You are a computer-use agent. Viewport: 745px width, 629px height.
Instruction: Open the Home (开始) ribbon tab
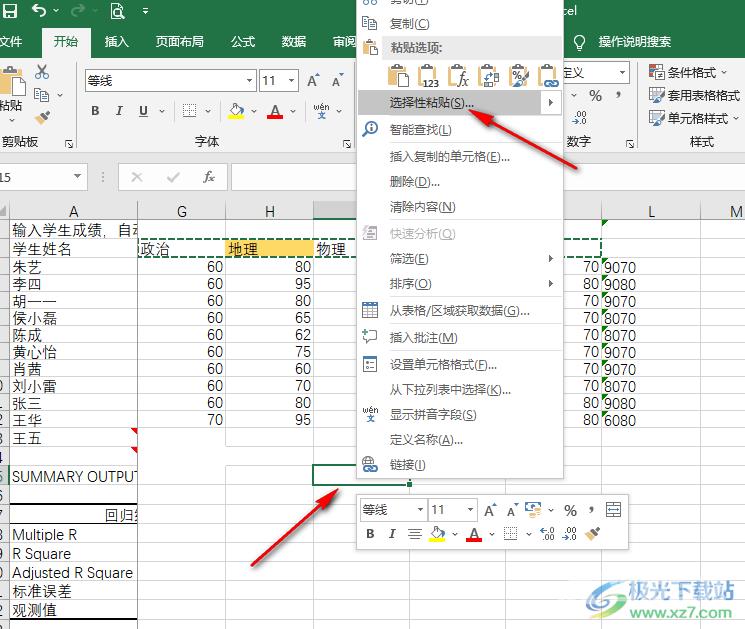coord(66,42)
